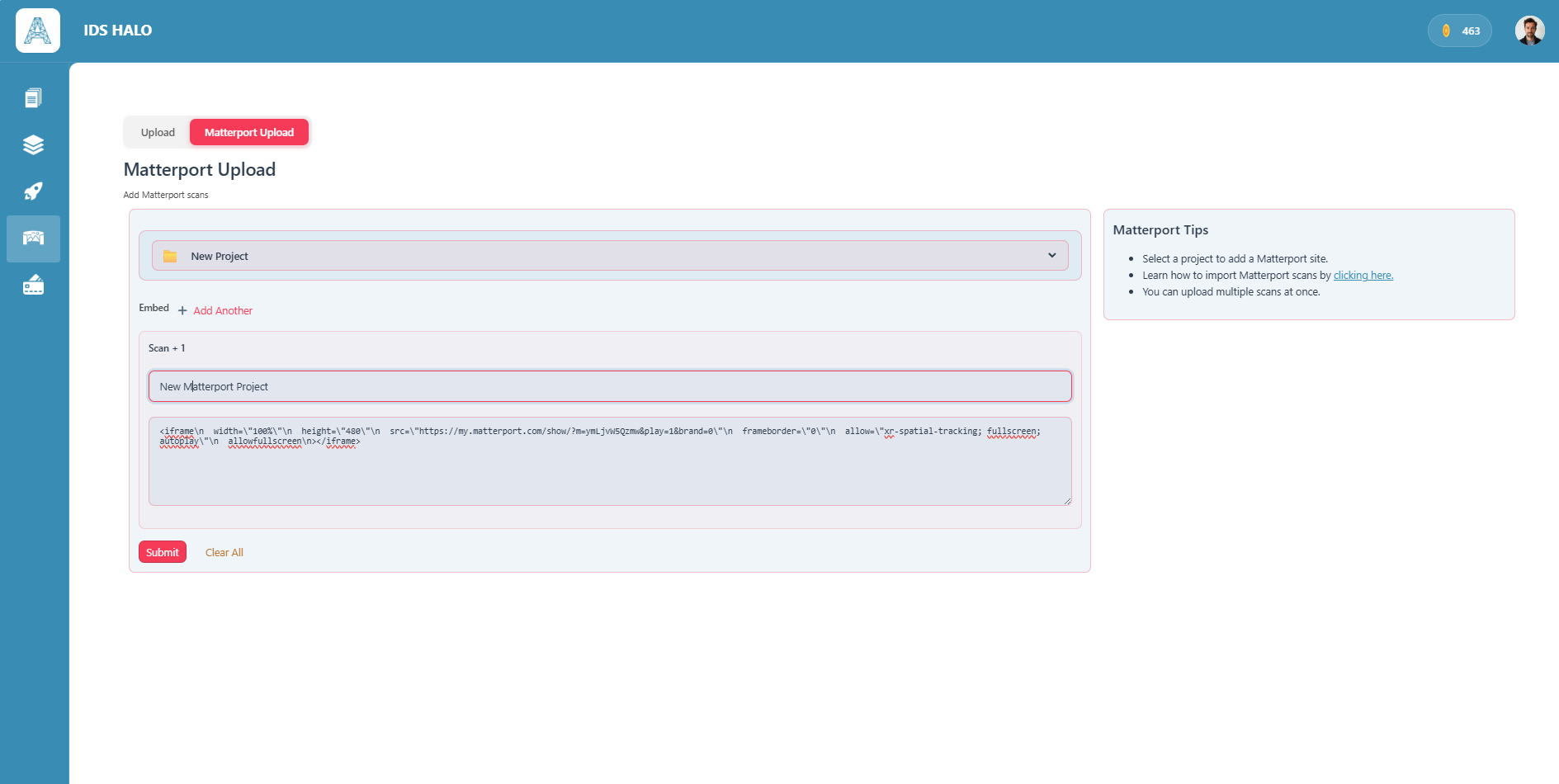Click tip 'Select a project to add a Matterport site.'
Viewport: 1559px width, 784px height.
[x=1235, y=259]
